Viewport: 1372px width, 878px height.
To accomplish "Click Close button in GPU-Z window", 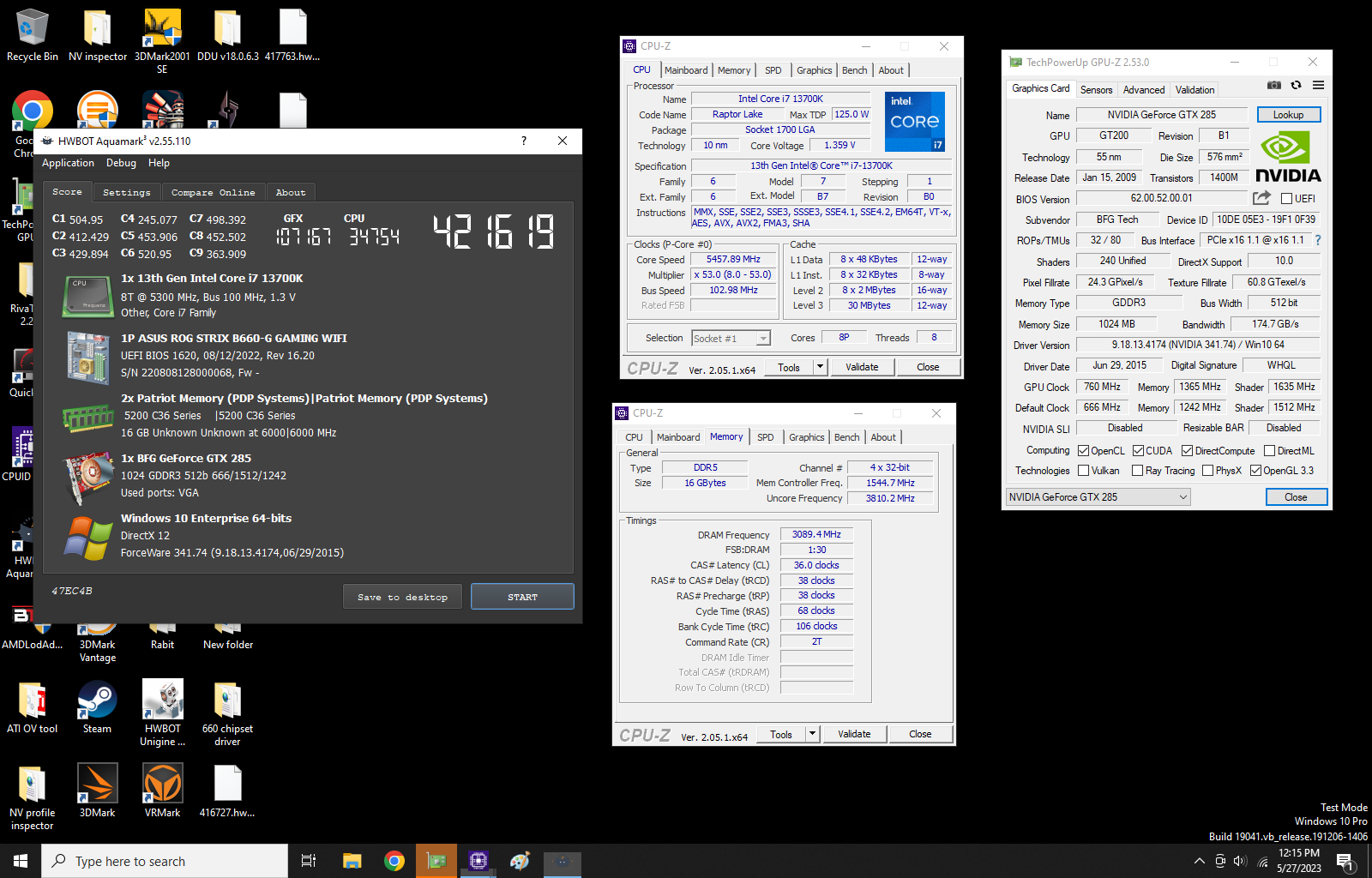I will [1296, 497].
